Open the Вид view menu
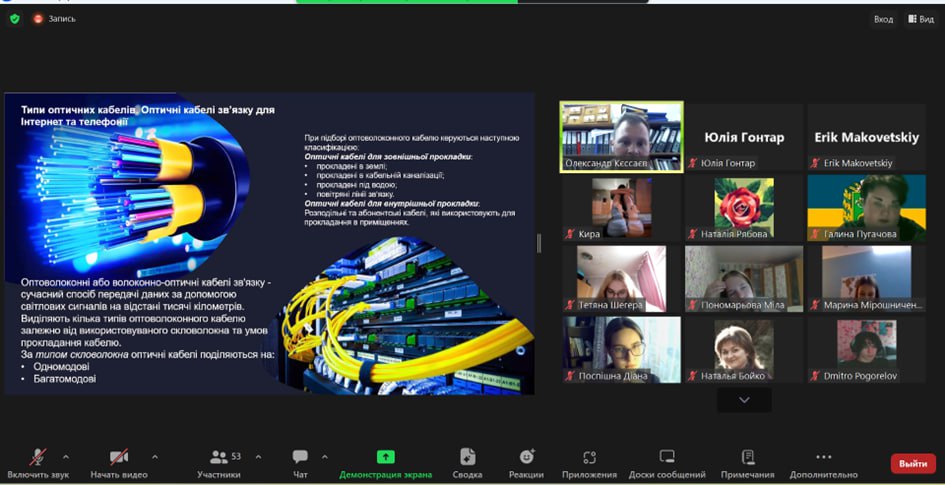 coord(920,19)
